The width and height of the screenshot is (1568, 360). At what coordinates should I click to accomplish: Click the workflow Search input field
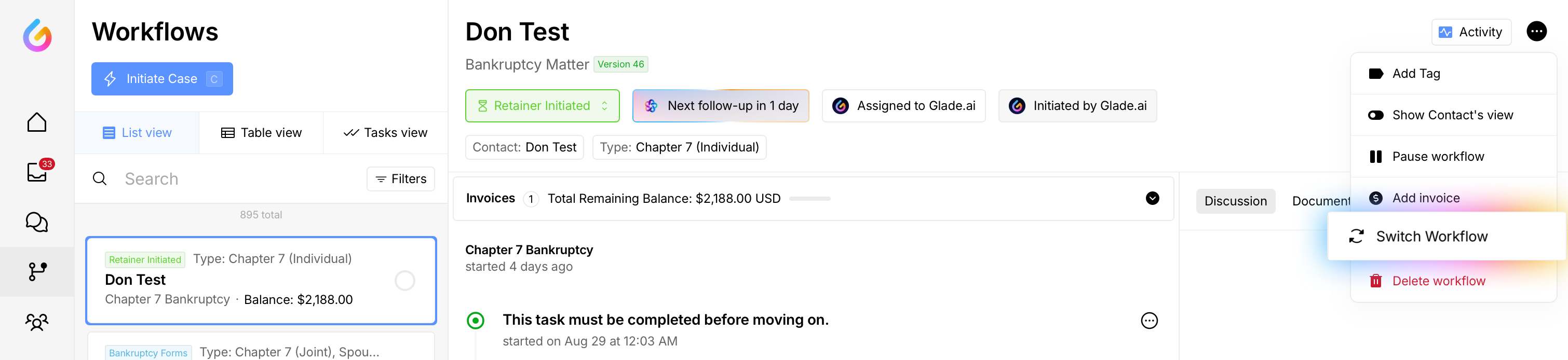click(237, 179)
